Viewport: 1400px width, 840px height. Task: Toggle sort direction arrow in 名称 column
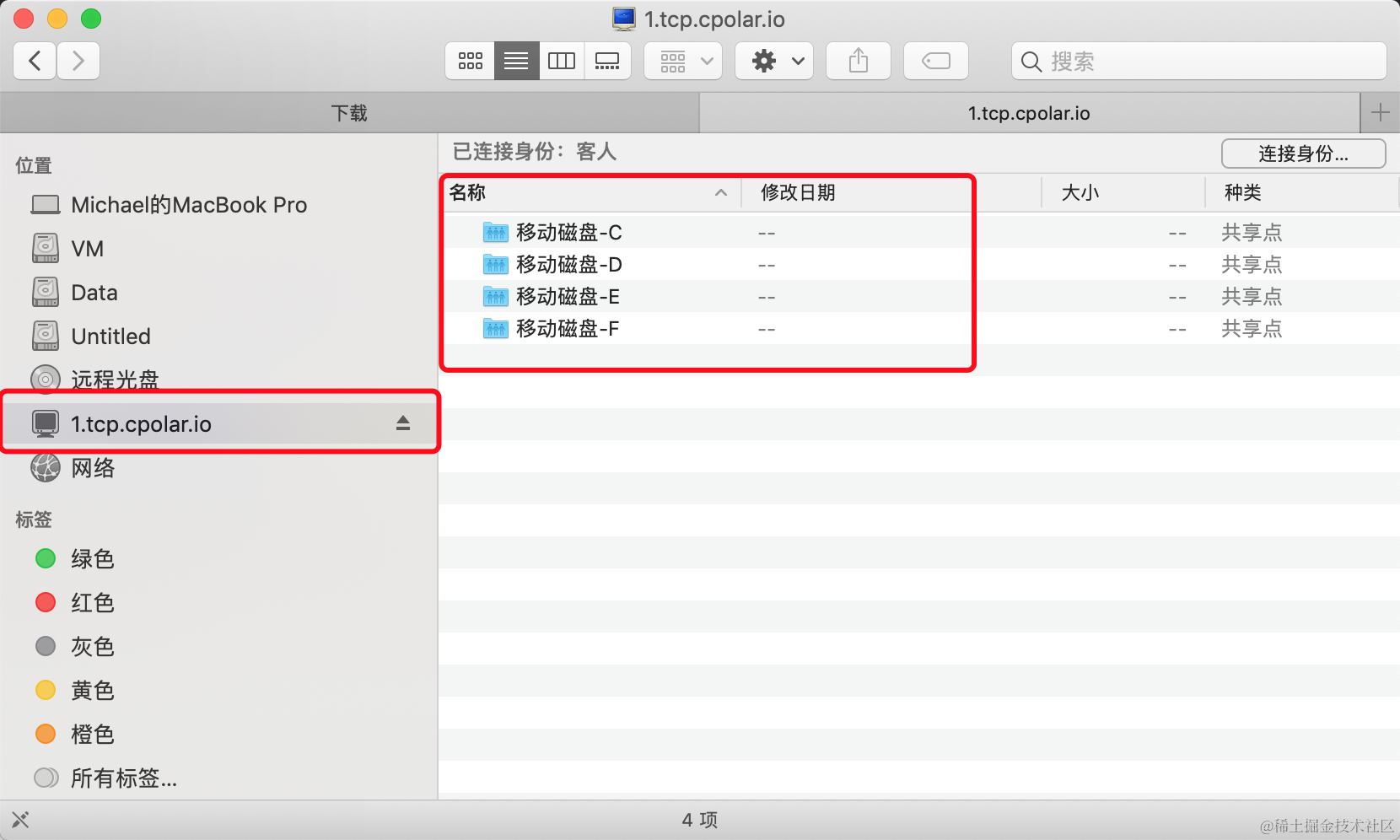pyautogui.click(x=721, y=193)
